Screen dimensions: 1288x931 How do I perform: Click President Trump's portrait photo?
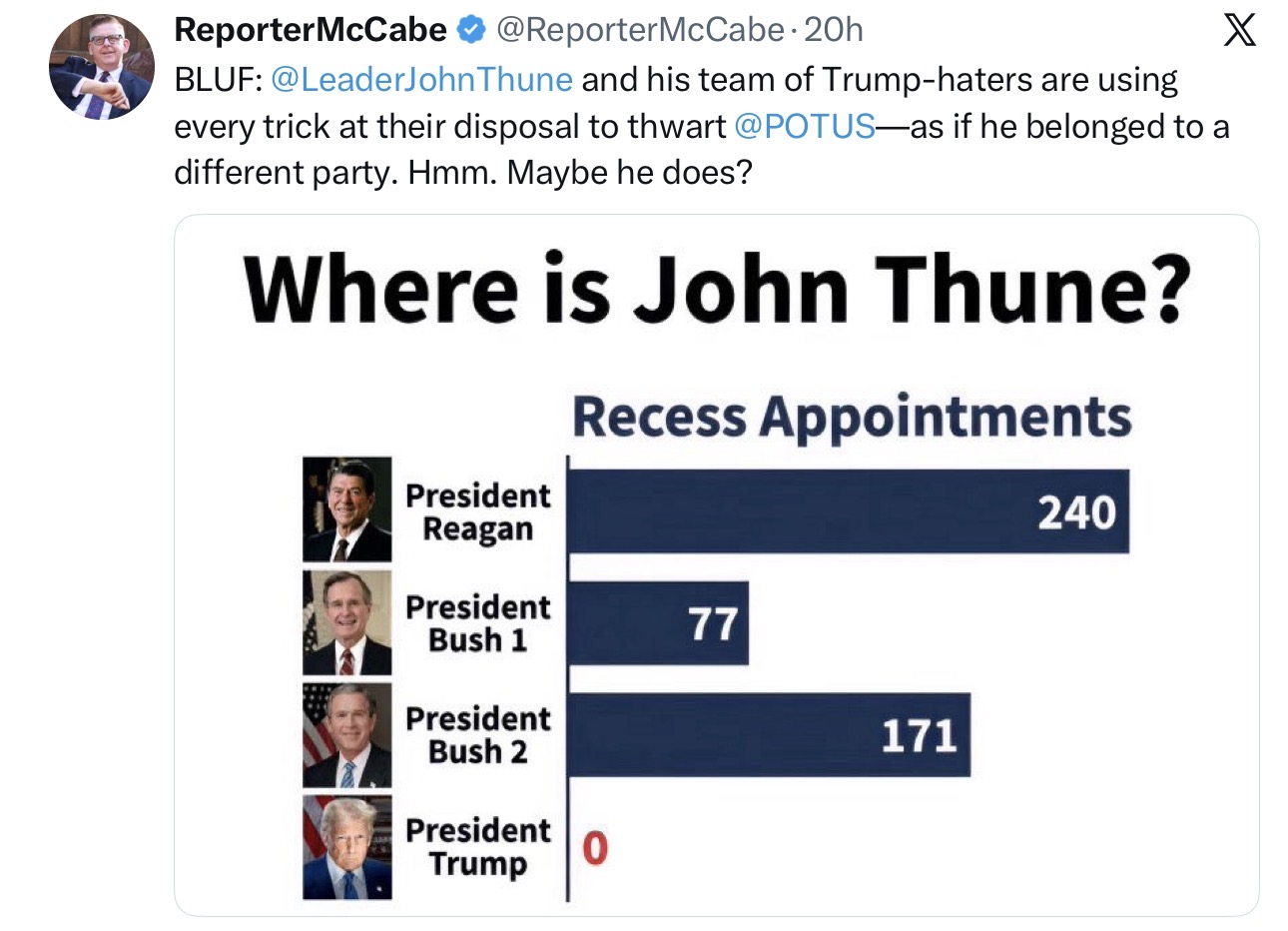pos(347,847)
